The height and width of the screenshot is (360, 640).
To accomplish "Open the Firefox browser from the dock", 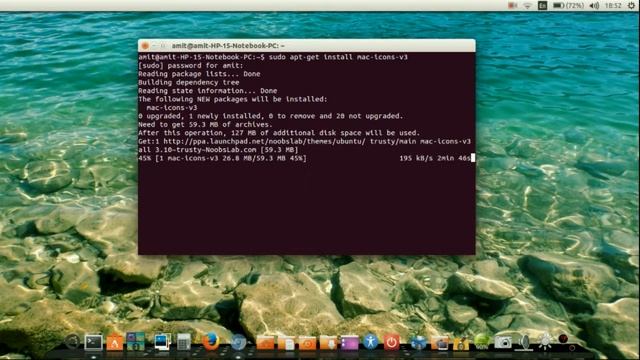I will (211, 342).
